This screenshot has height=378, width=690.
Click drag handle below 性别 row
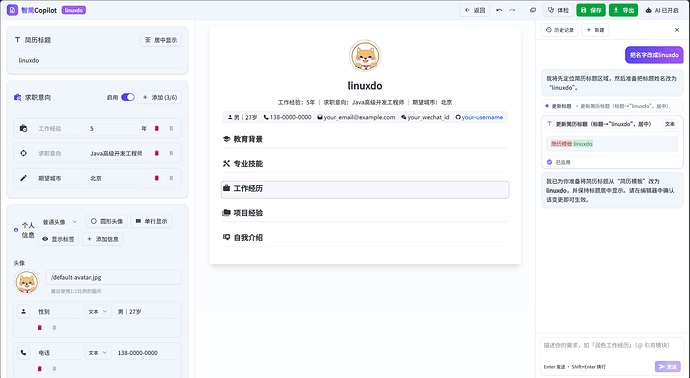[x=54, y=327]
